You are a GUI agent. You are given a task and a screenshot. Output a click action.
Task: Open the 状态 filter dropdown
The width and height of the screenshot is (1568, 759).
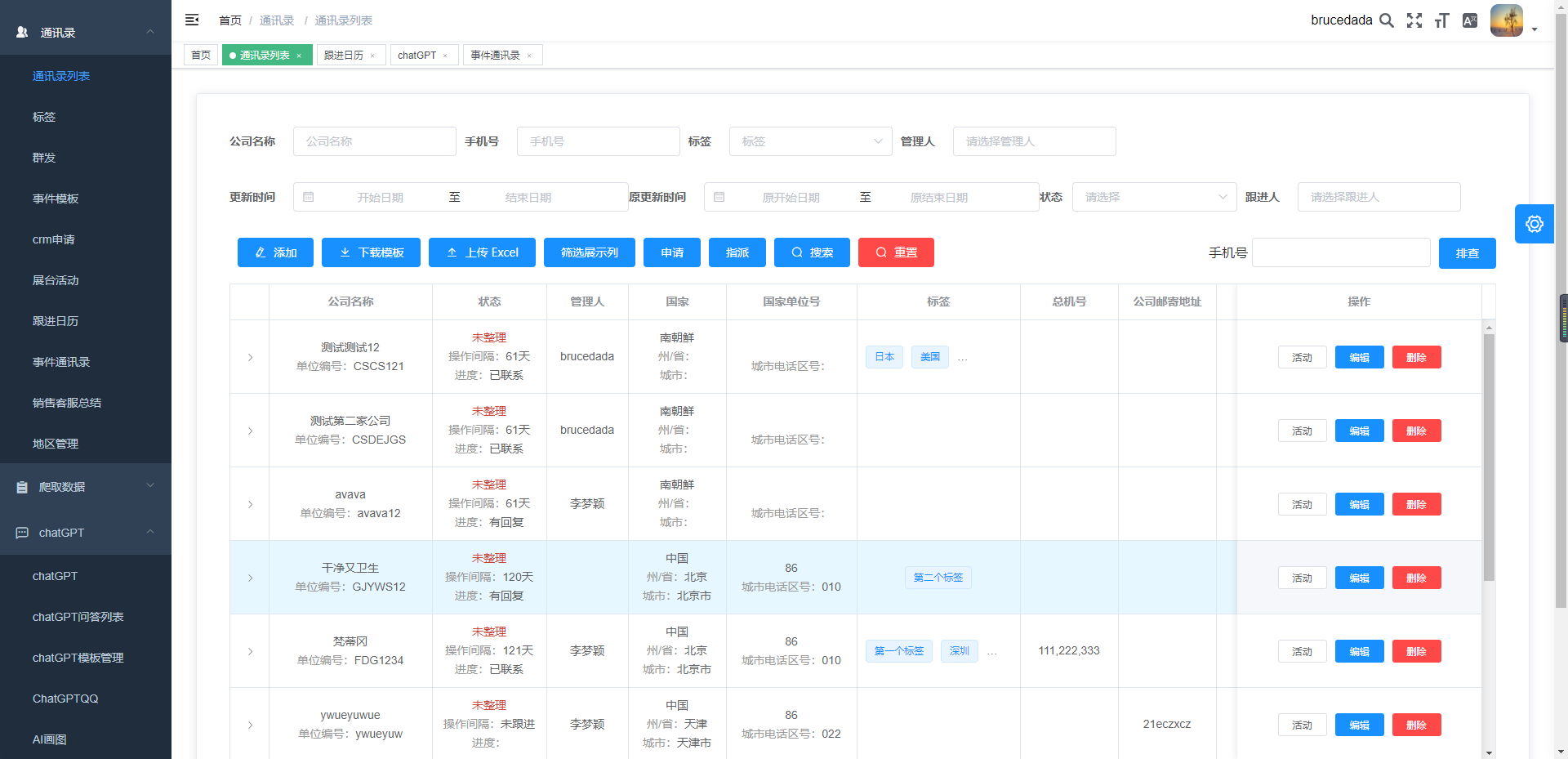pyautogui.click(x=1155, y=197)
